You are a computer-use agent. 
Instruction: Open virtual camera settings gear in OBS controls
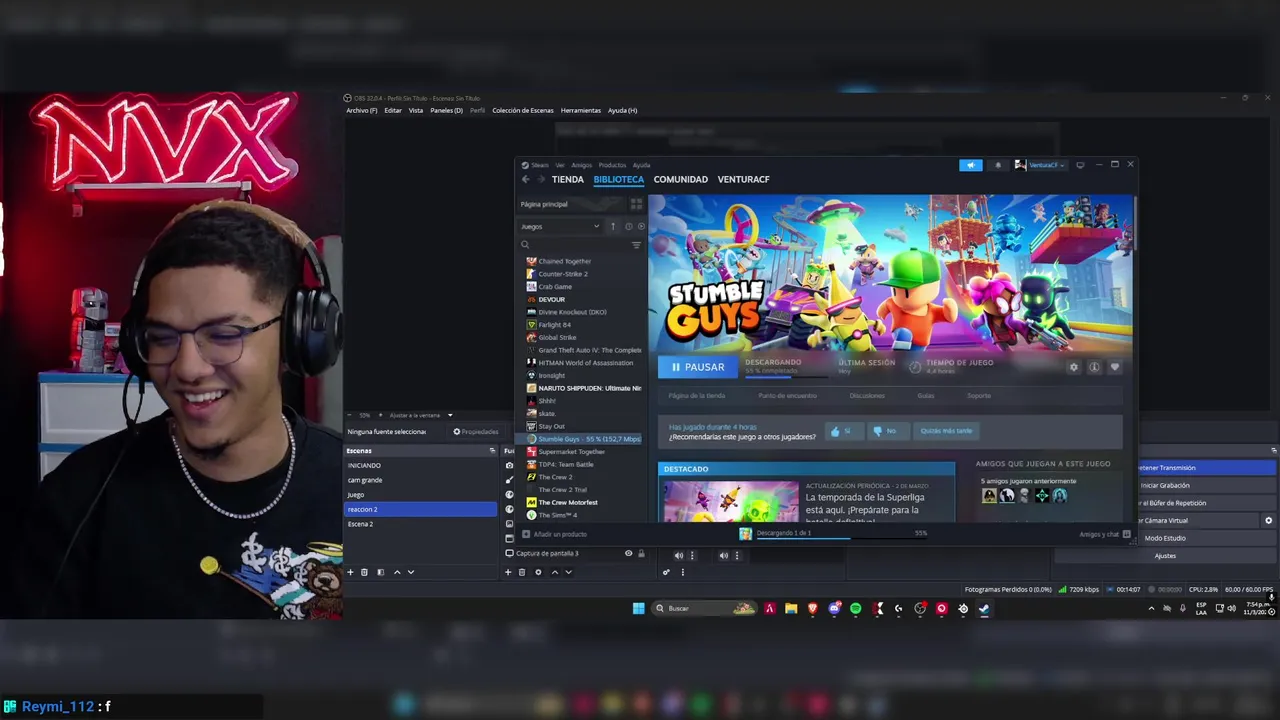(1268, 521)
